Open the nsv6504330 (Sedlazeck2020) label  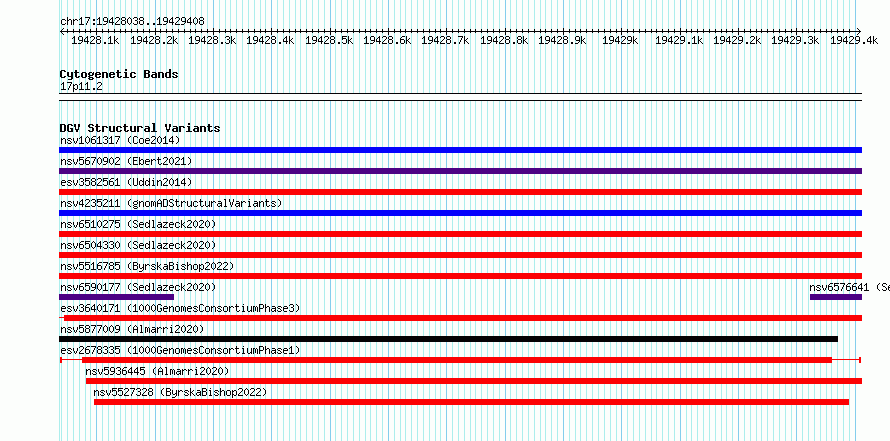(138, 245)
